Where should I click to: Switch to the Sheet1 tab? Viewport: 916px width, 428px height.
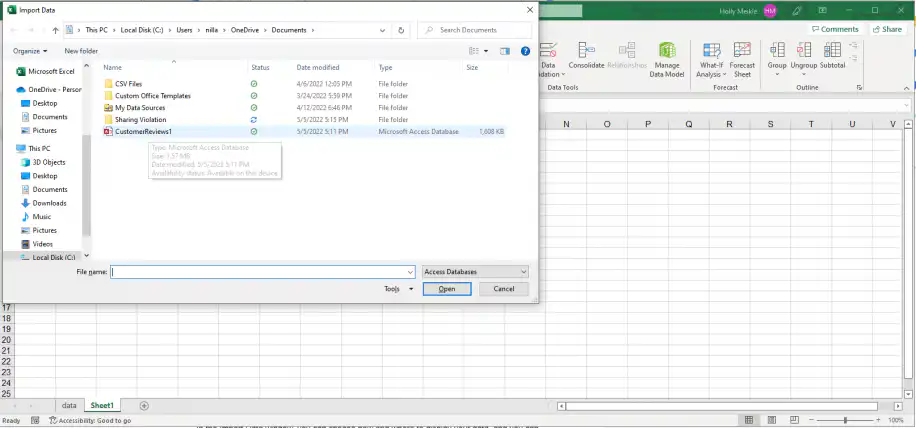(x=102, y=405)
